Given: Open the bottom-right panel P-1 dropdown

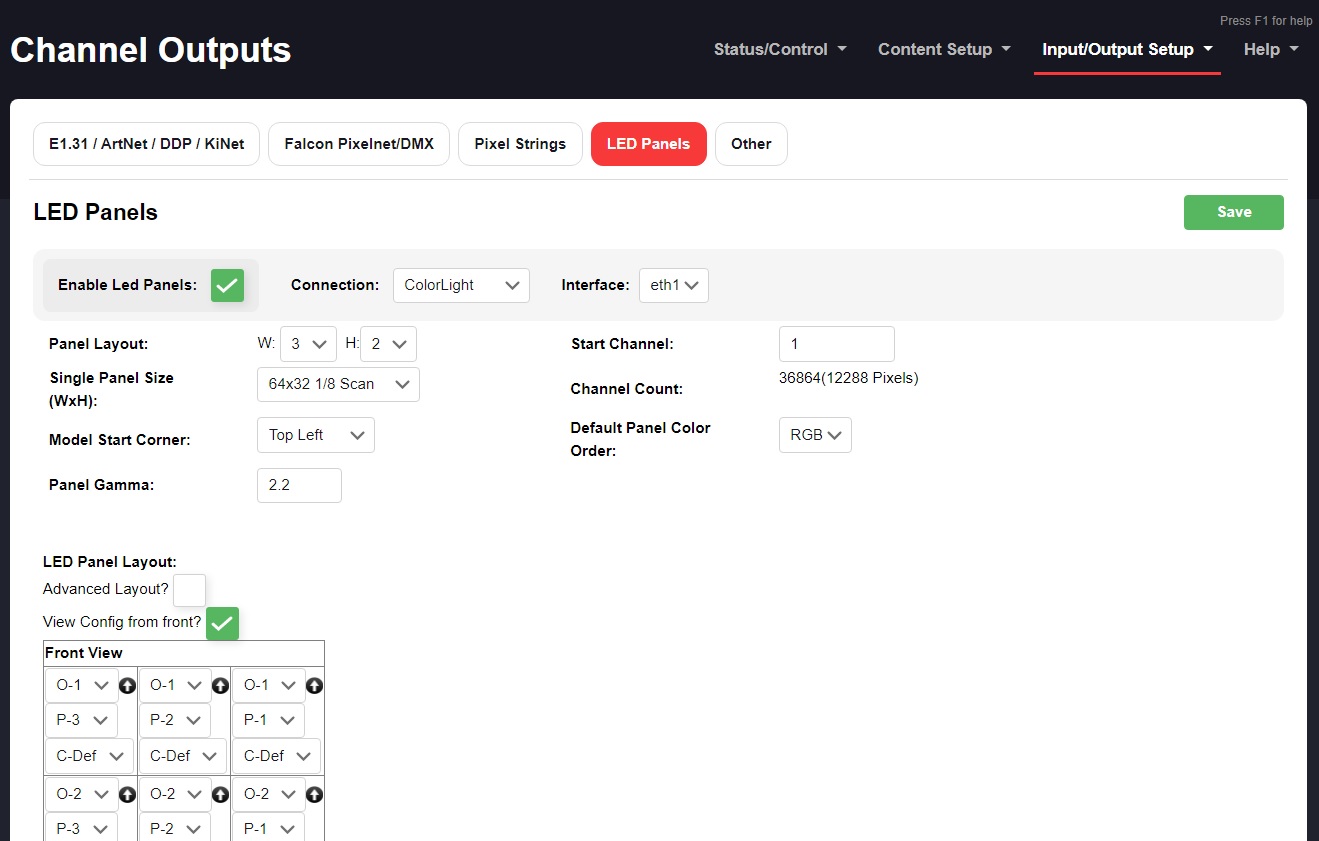Looking at the screenshot, I should (269, 828).
